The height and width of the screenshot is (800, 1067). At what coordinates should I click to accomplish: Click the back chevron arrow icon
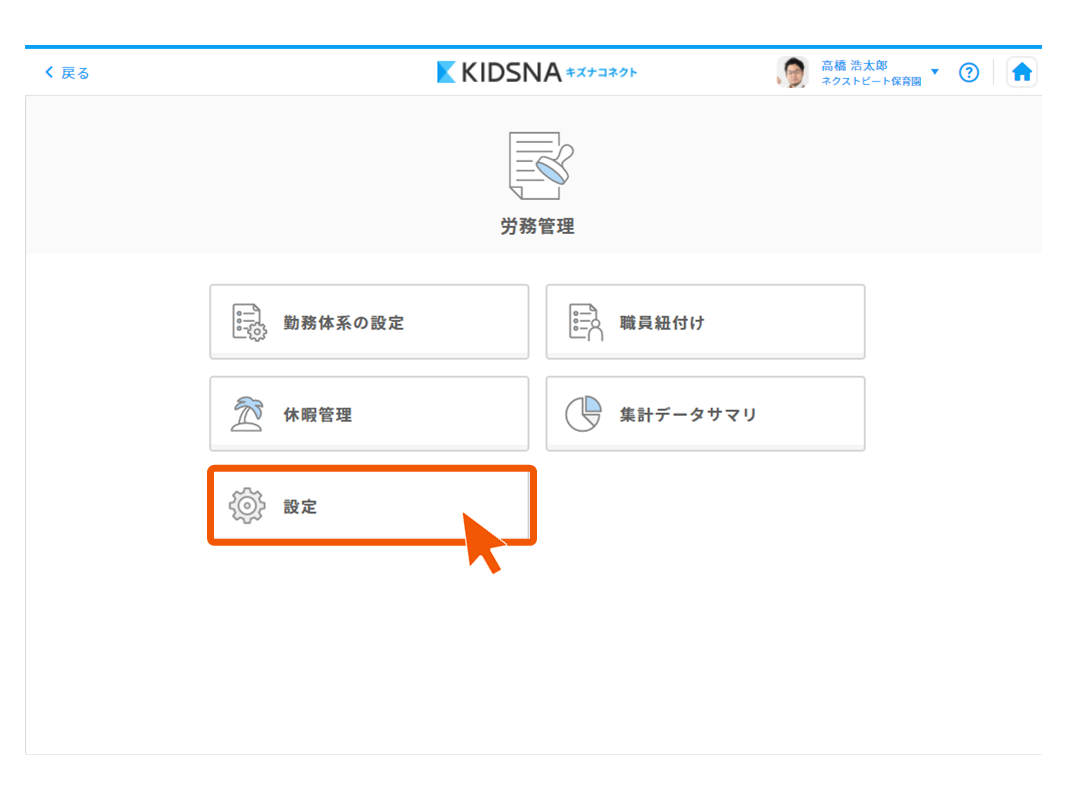tap(49, 73)
